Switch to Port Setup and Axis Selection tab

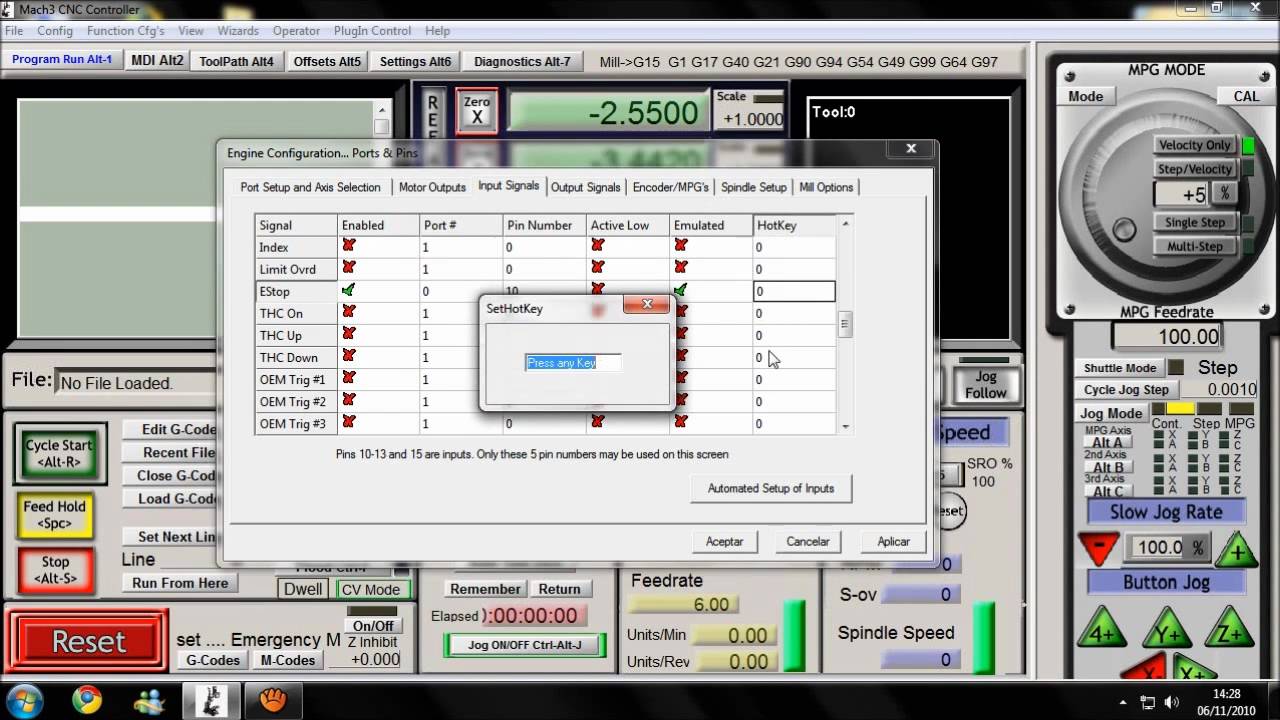coord(310,187)
